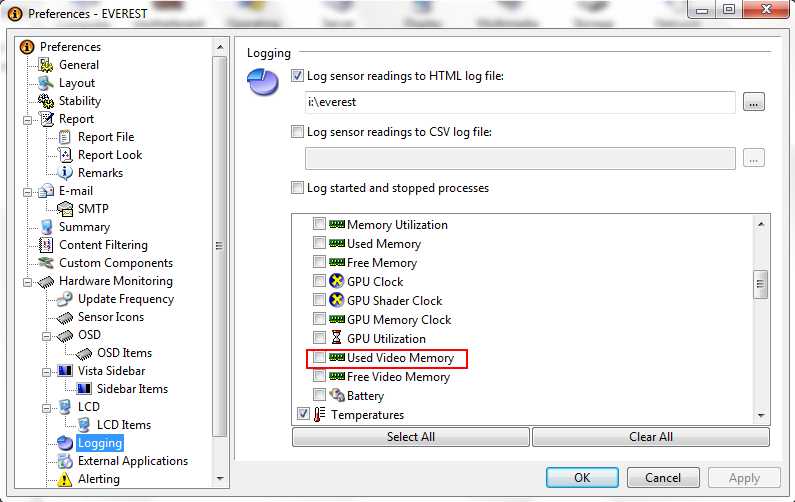Open the Sensor Icons preferences page
The image size is (795, 502).
(x=111, y=317)
